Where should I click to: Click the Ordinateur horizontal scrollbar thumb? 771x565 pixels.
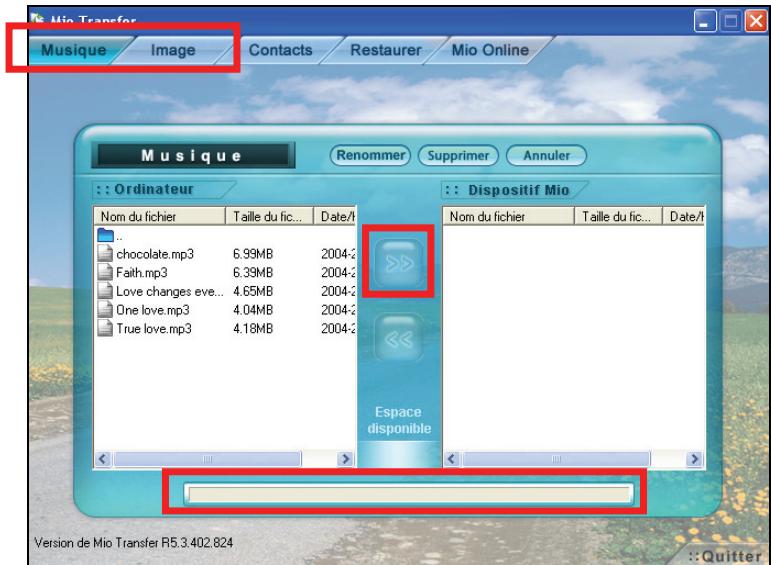[207, 459]
